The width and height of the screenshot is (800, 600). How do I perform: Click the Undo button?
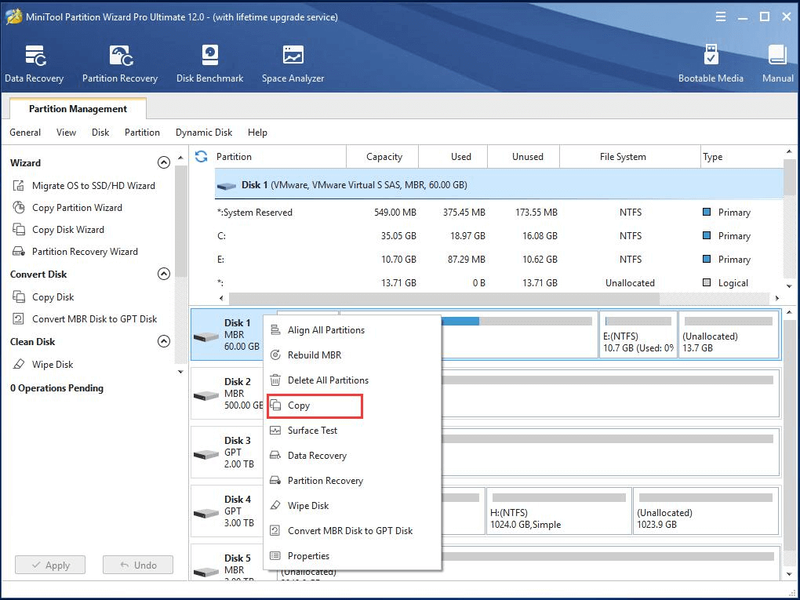138,565
